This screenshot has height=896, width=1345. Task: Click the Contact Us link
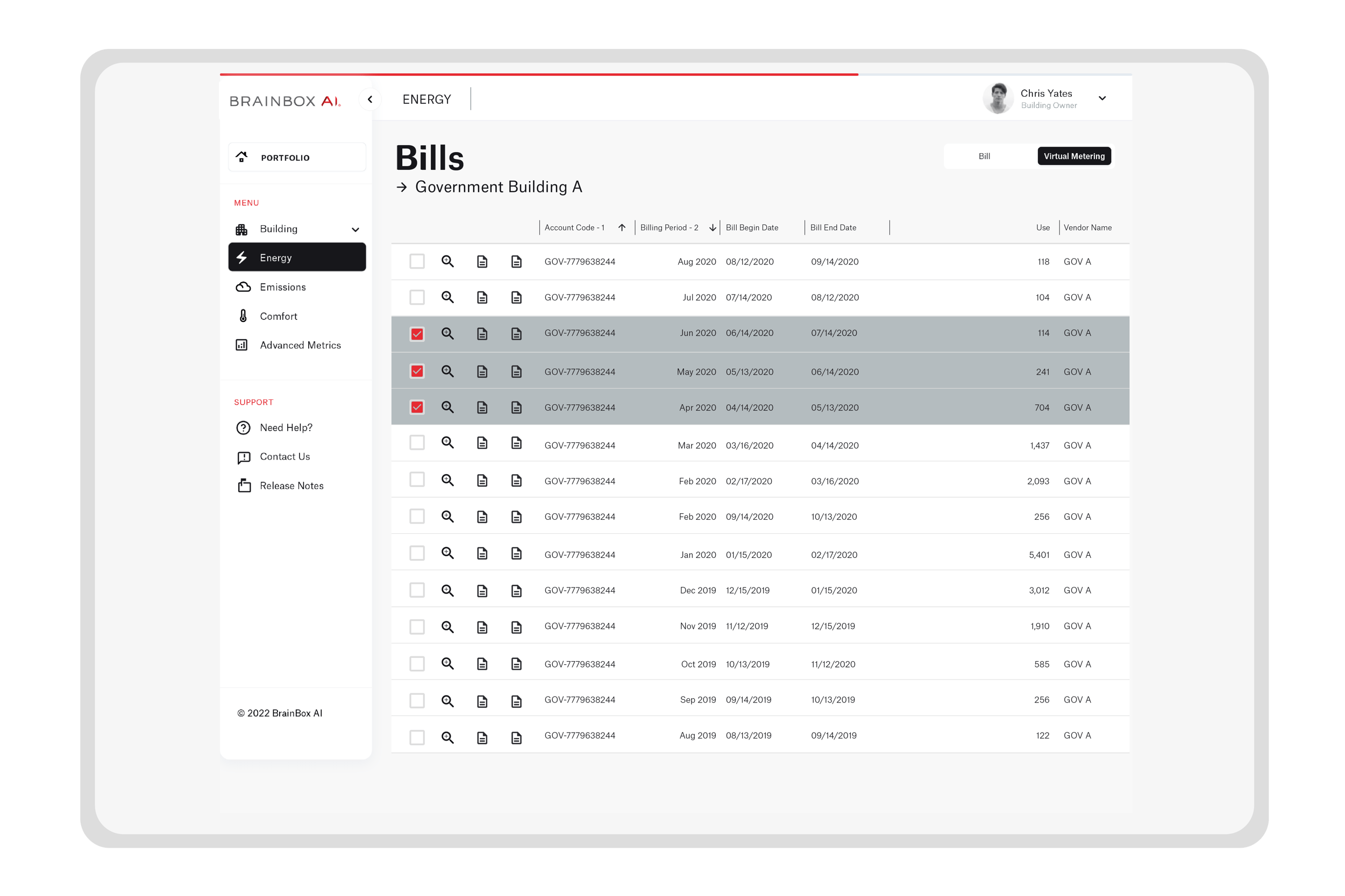284,456
